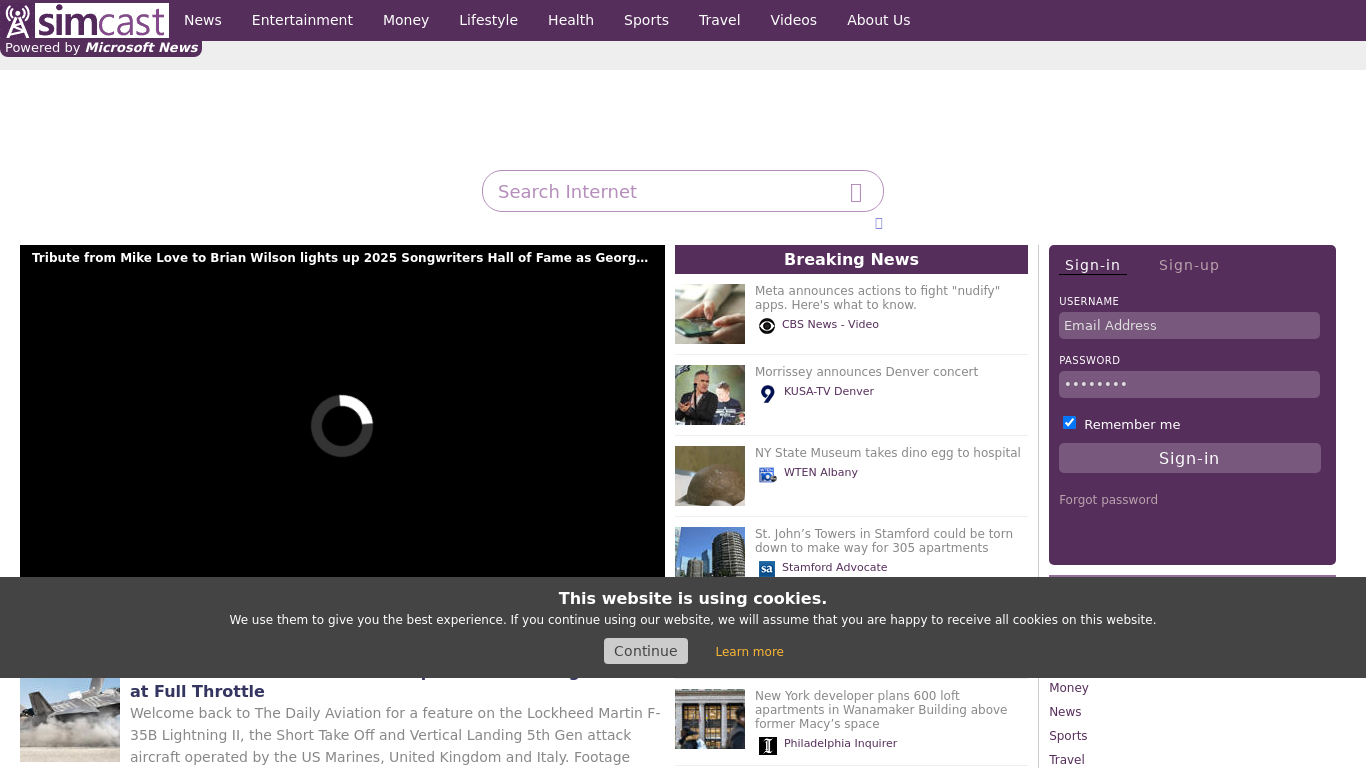
Task: Toggle the Remember me checkbox
Action: (1069, 423)
